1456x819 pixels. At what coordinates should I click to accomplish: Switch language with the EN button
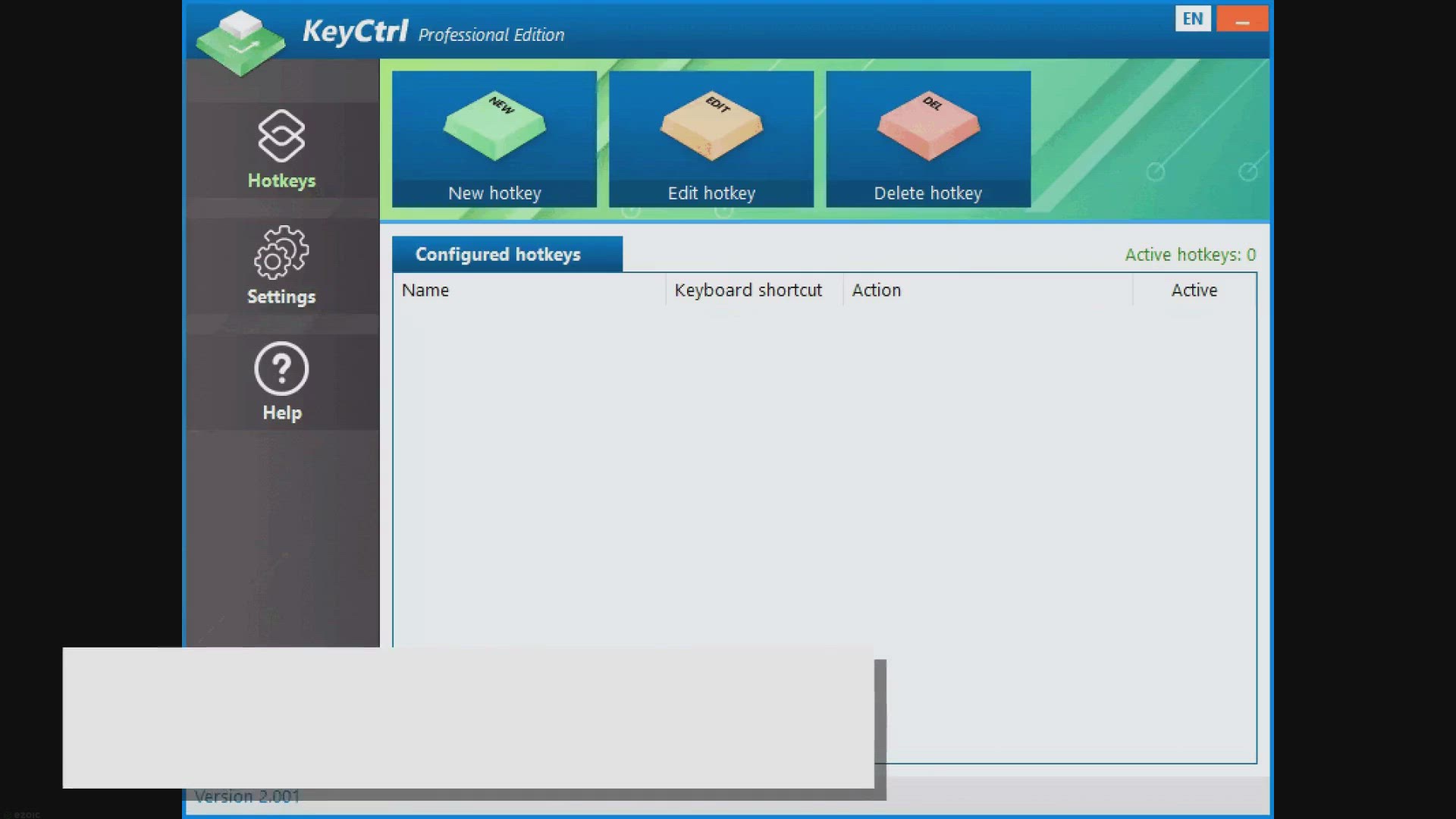1193,19
